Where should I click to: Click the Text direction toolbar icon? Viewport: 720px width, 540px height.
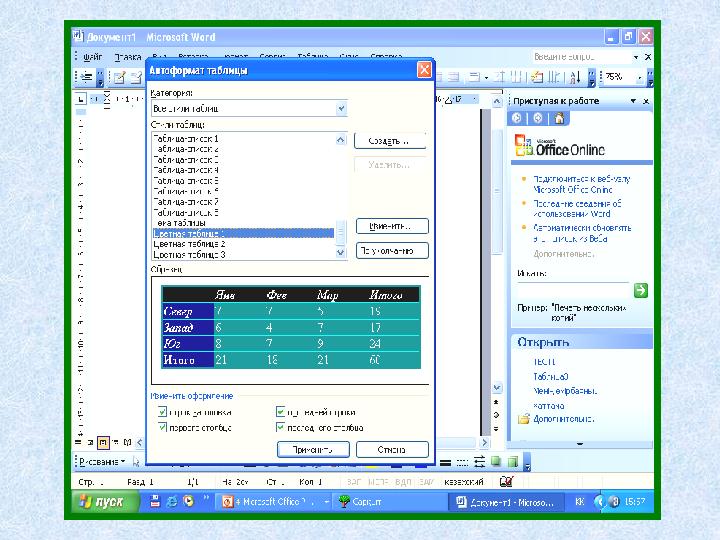tap(554, 78)
